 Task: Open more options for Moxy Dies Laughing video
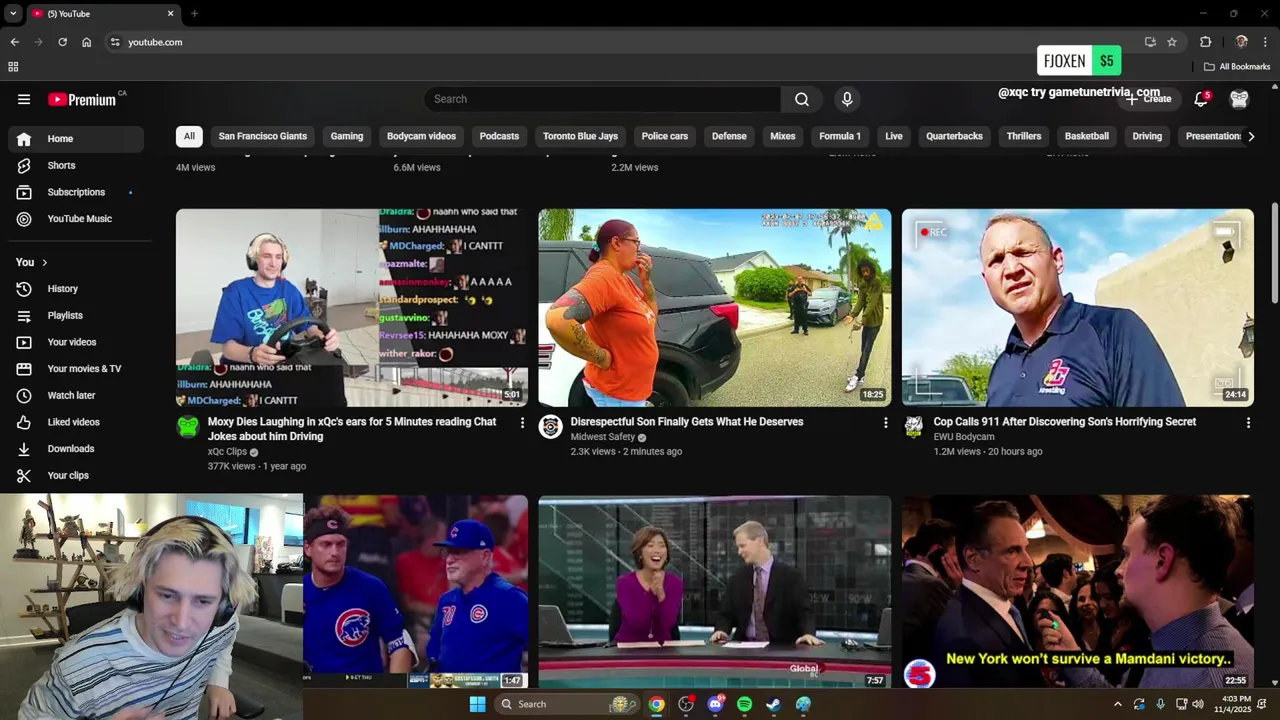pos(522,423)
